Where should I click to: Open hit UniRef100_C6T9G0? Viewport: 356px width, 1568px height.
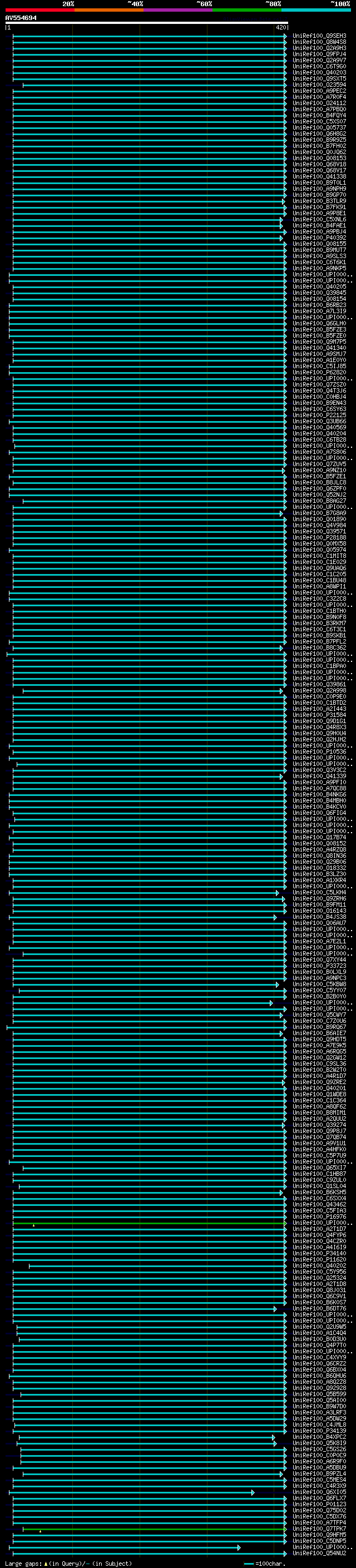point(319,66)
